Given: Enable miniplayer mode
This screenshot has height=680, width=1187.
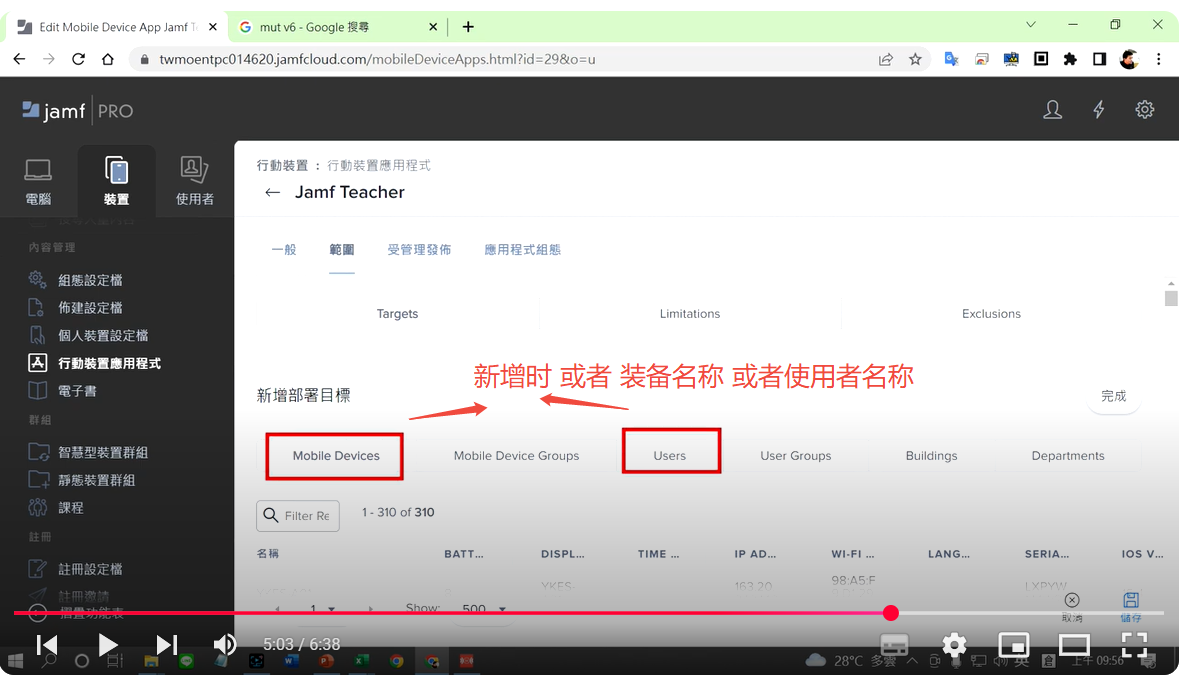Looking at the screenshot, I should coord(1014,645).
